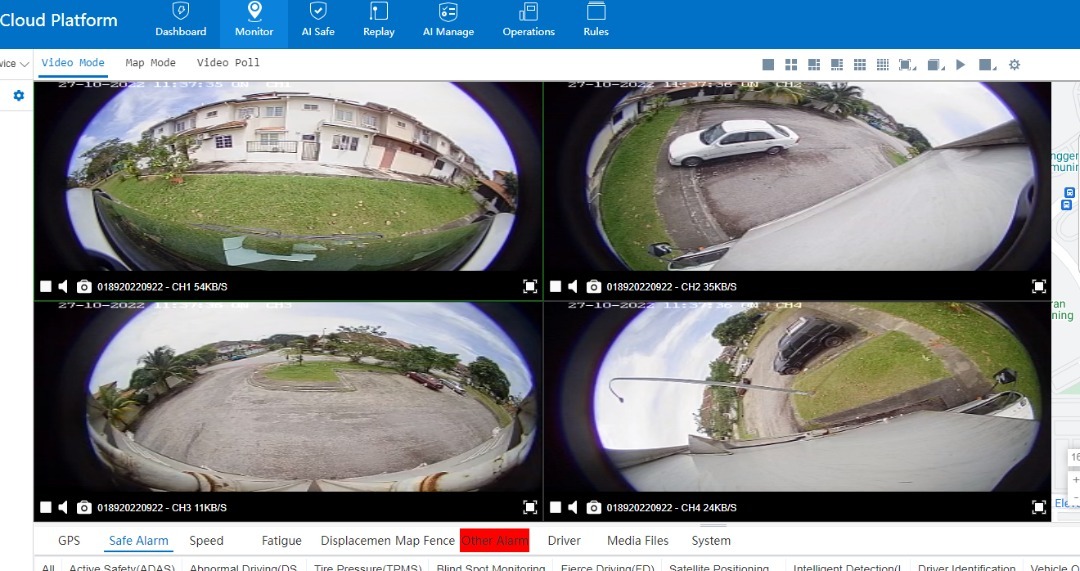Tick the CH1 stream checkbox
Screen dimensions: 1080x571
45,287
